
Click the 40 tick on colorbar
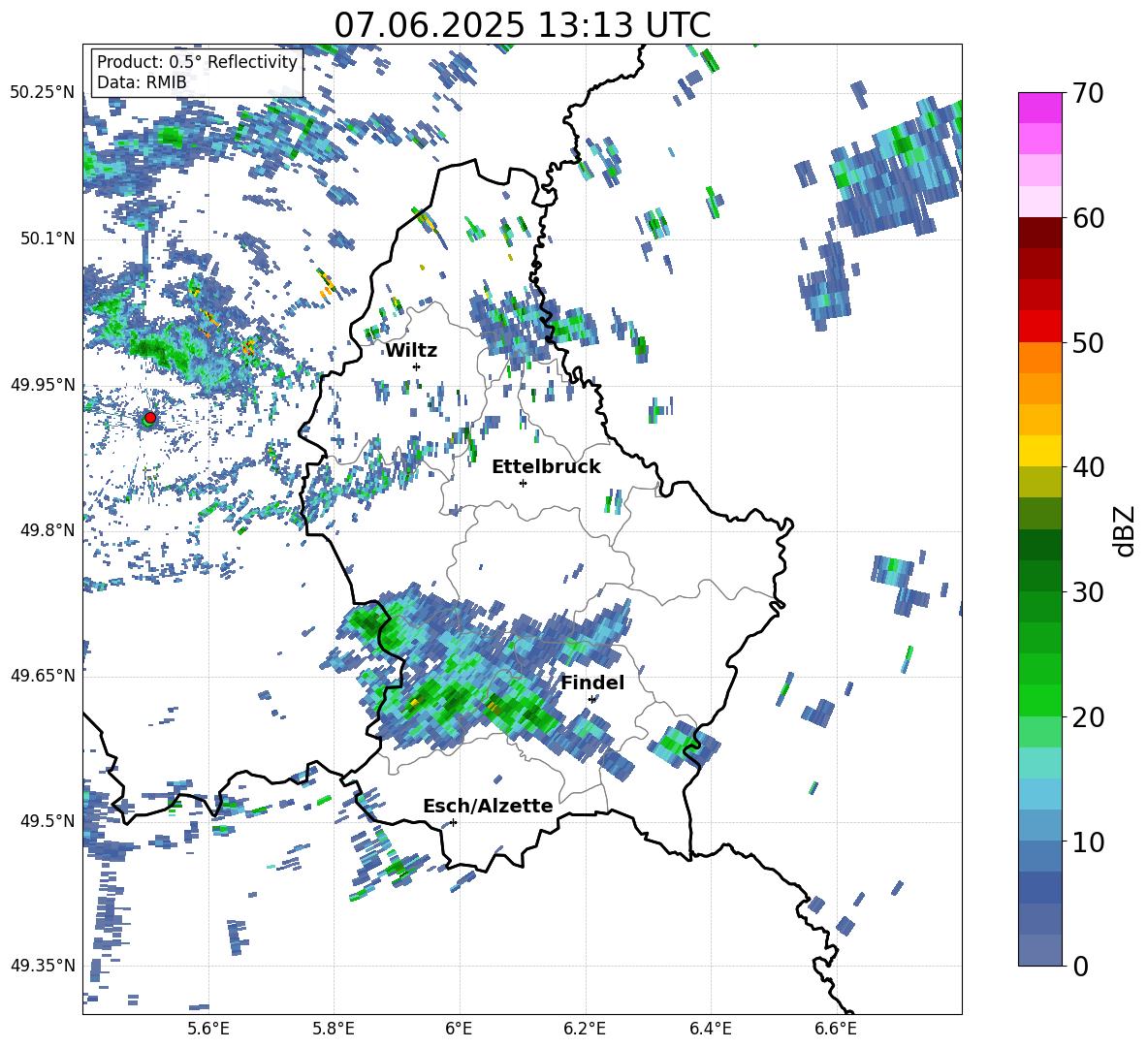[x=1088, y=467]
